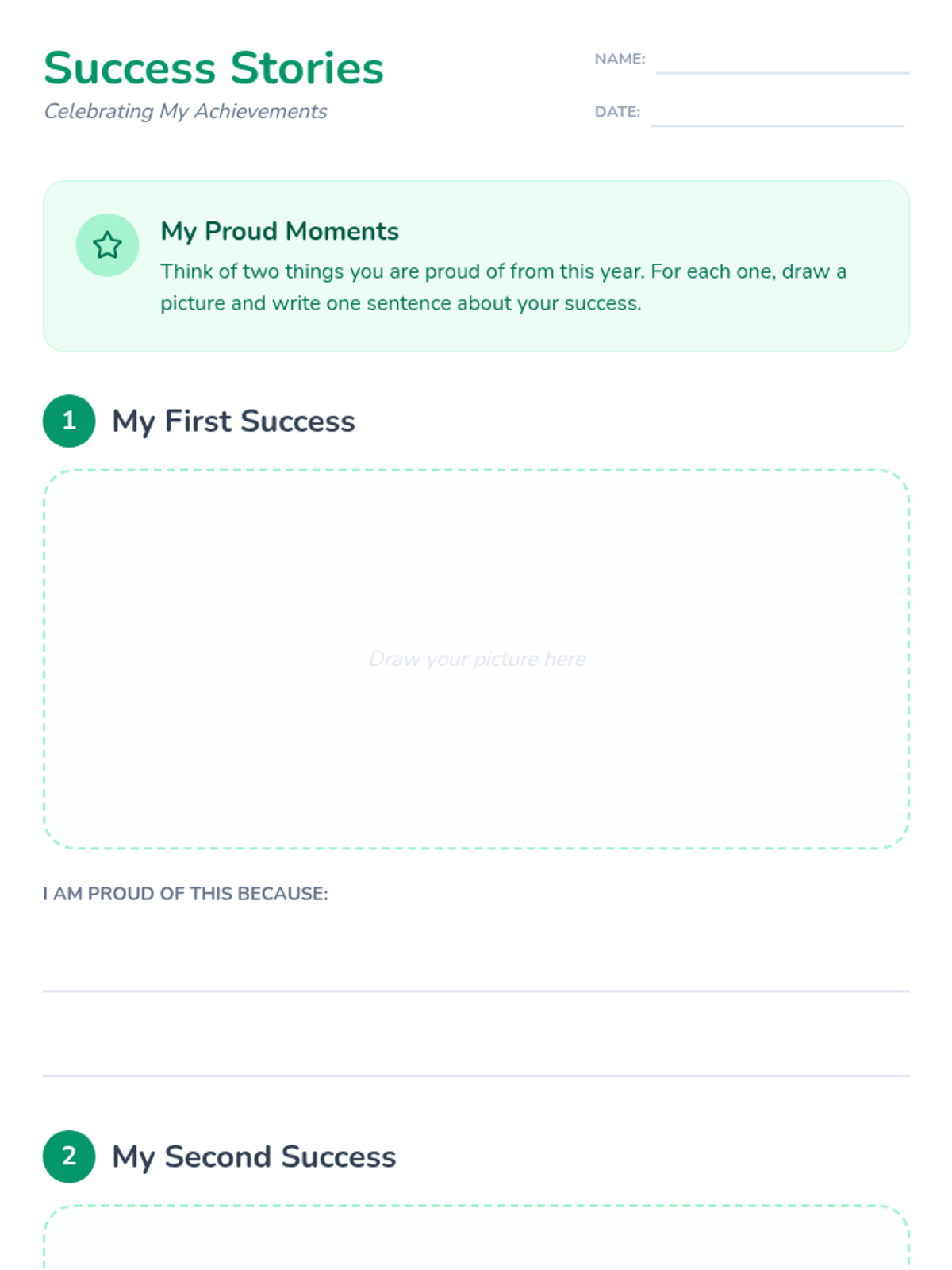
Task: Select the My Second Success heading
Action: (254, 1156)
